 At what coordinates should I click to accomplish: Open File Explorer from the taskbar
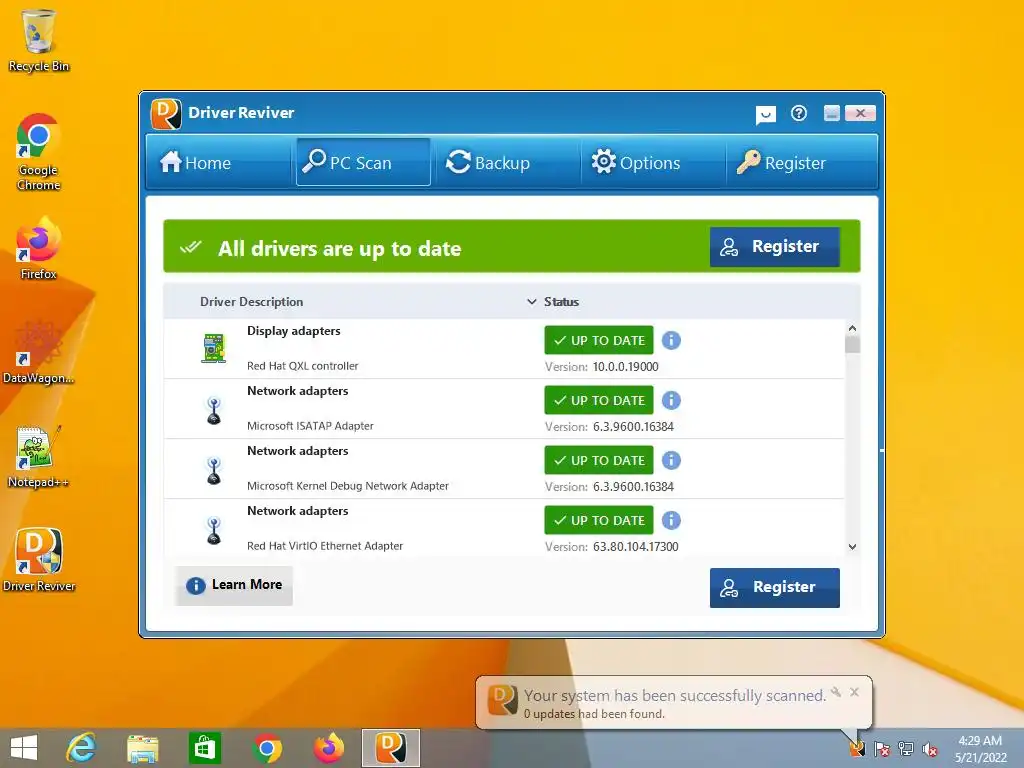pos(142,748)
